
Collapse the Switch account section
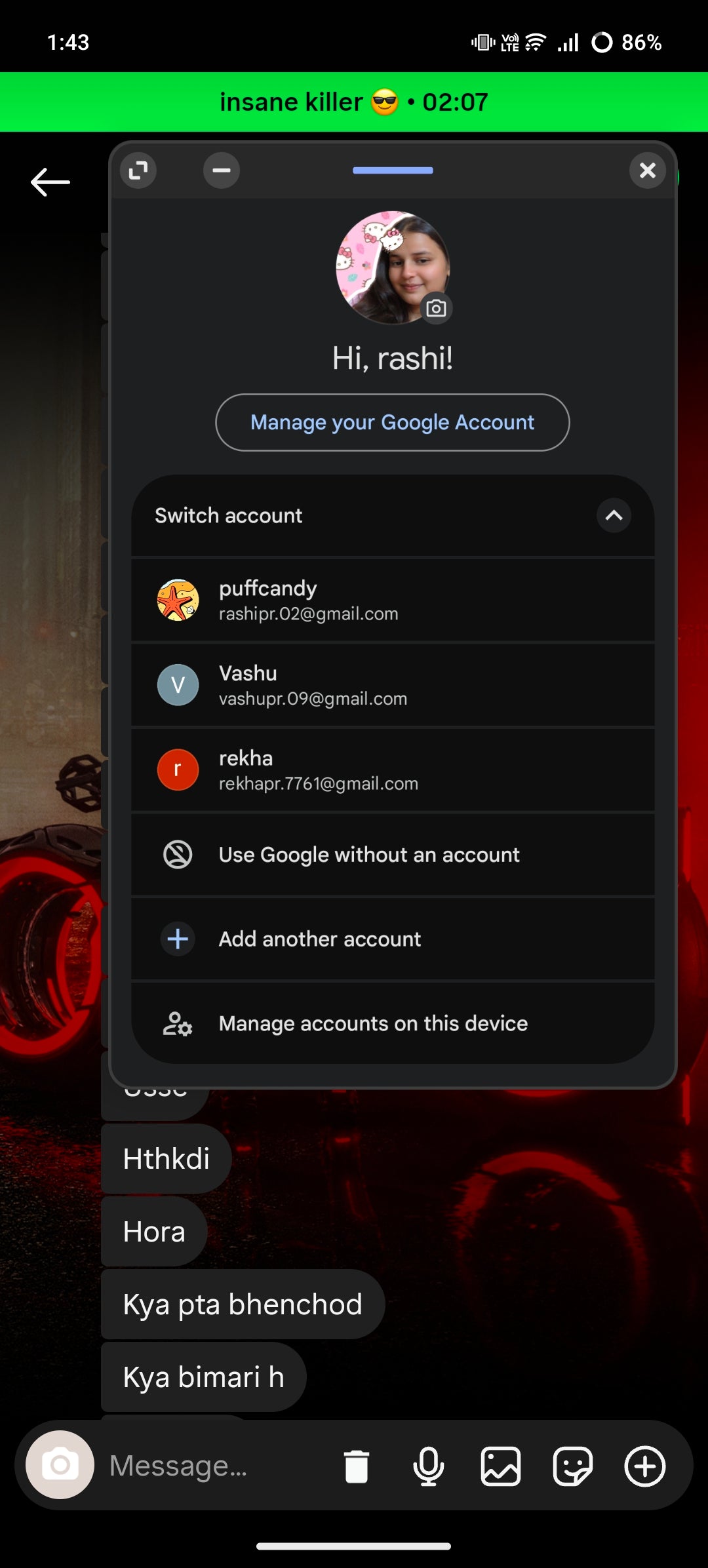tap(614, 515)
